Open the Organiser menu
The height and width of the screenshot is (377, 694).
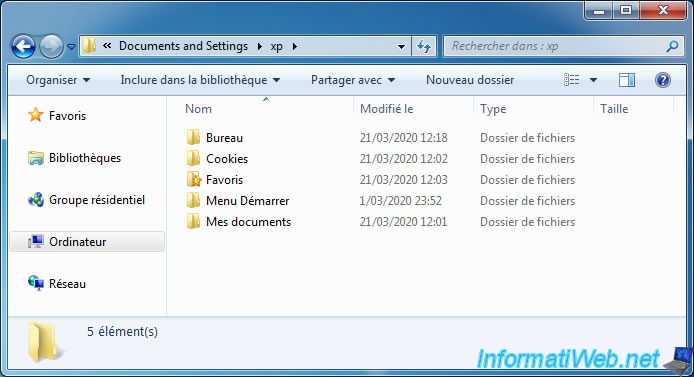point(58,80)
